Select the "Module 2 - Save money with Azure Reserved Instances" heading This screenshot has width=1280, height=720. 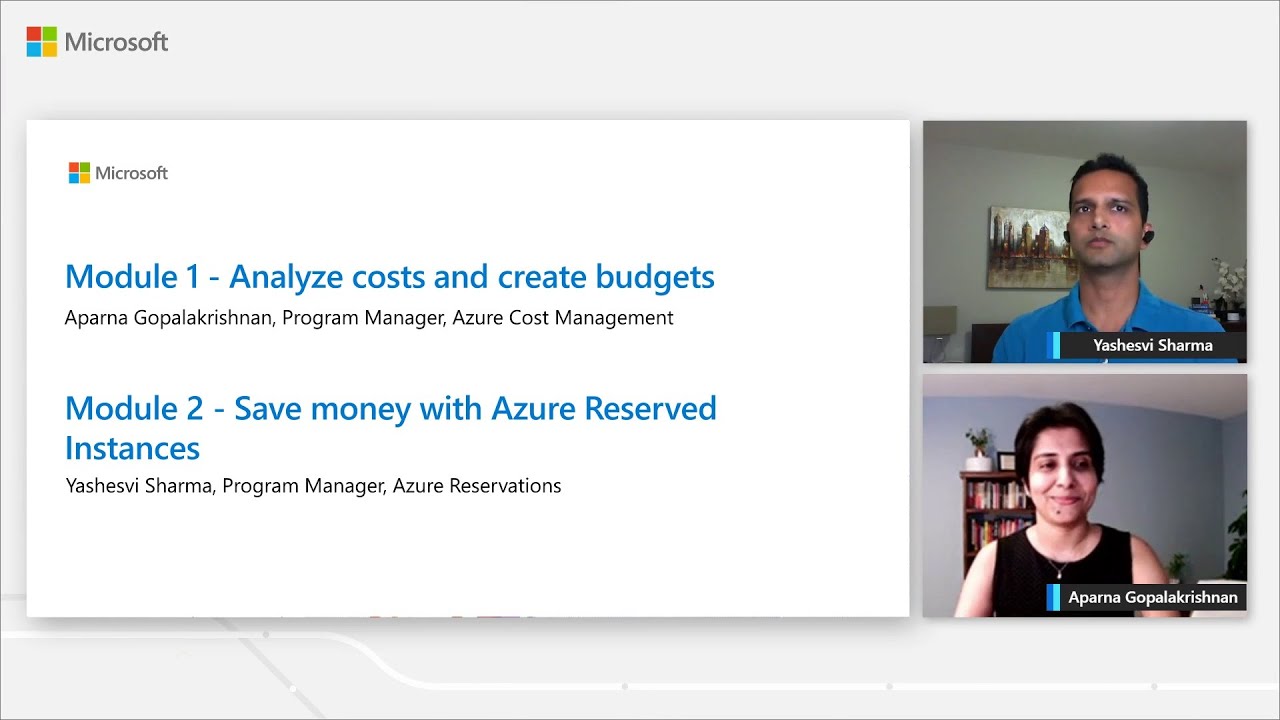(391, 428)
